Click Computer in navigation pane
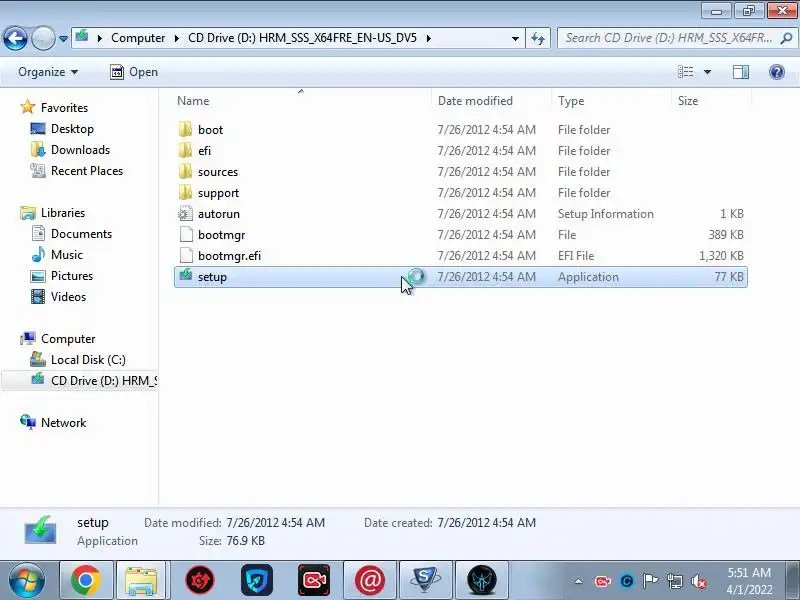The width and height of the screenshot is (800, 600). tap(57, 339)
